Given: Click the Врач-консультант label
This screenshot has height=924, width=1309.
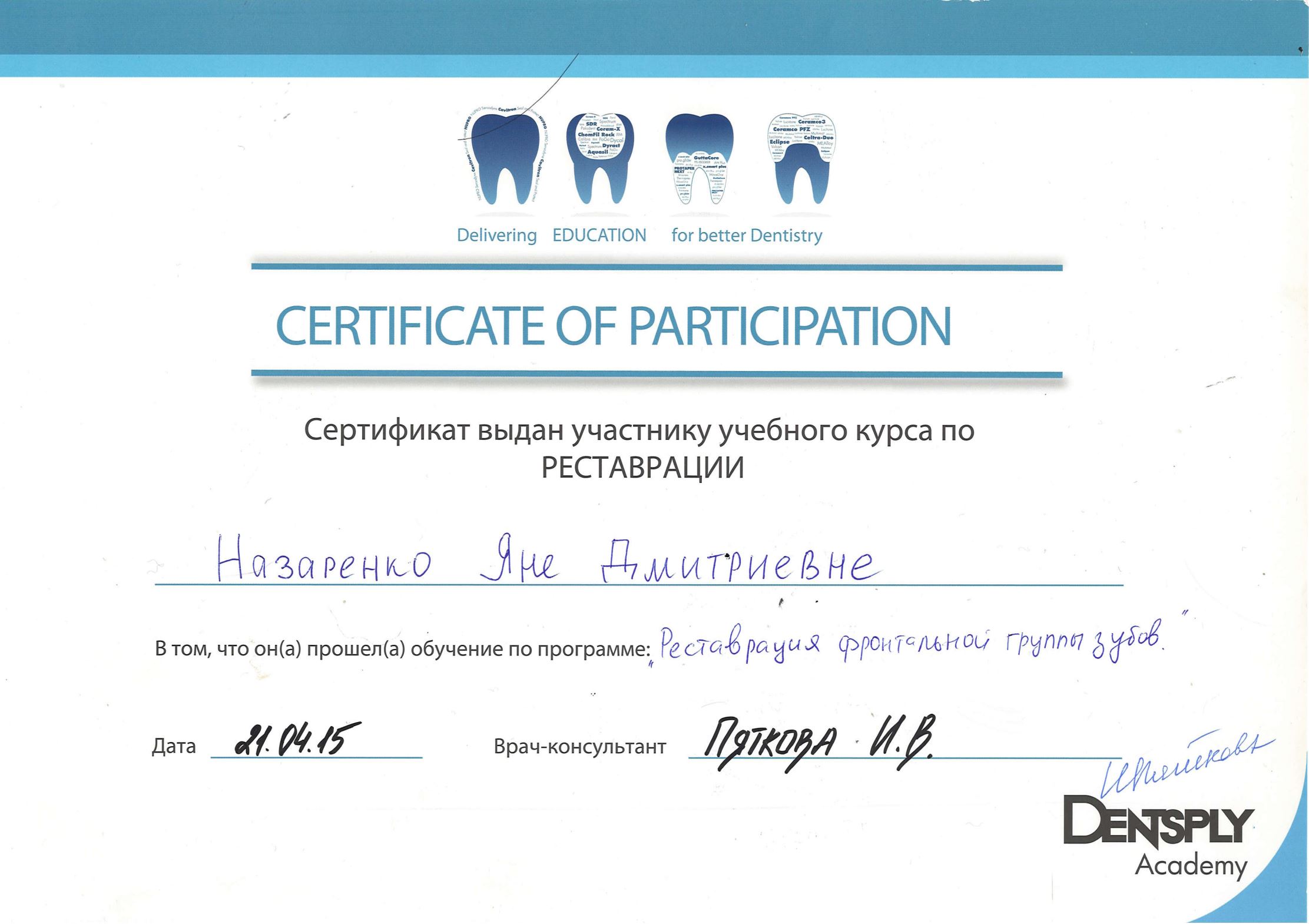Looking at the screenshot, I should pyautogui.click(x=580, y=747).
